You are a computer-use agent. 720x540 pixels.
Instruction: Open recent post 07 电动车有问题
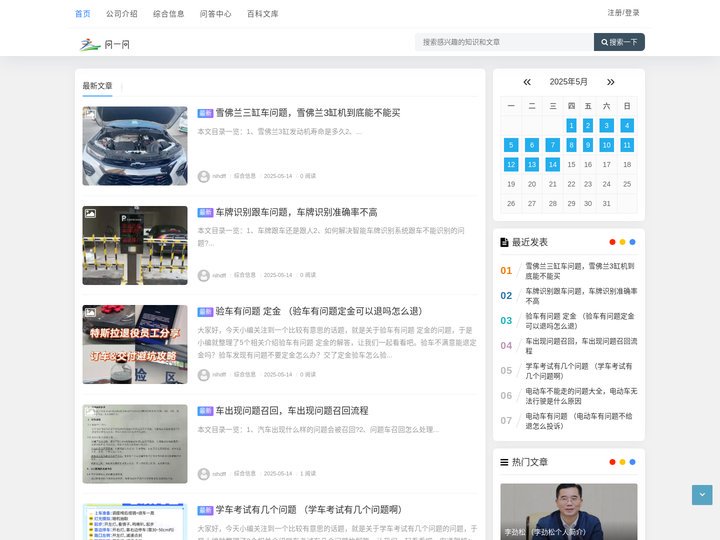point(579,421)
